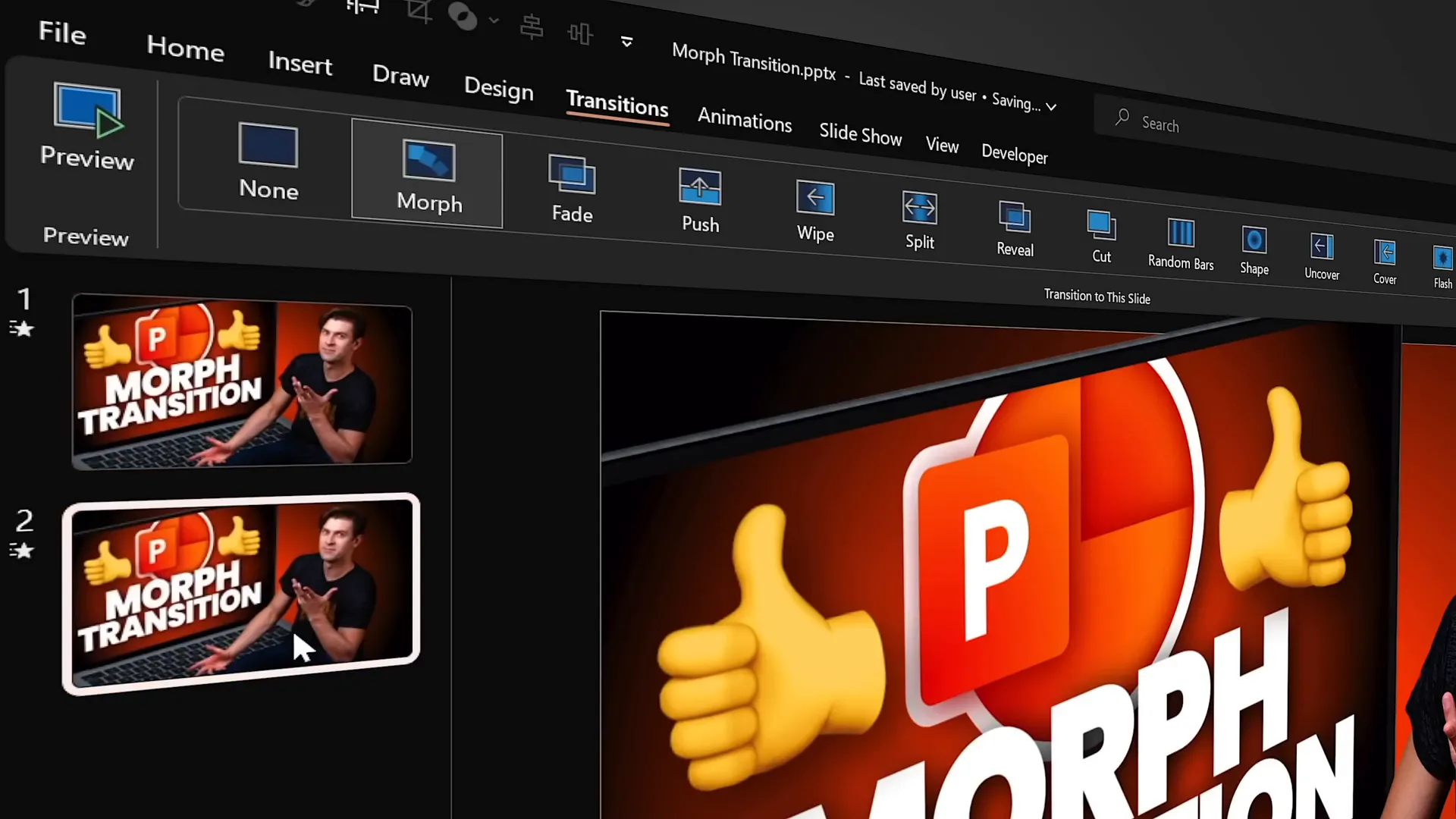Viewport: 1456px width, 819px height.
Task: Select the Split transition
Action: pos(920,220)
